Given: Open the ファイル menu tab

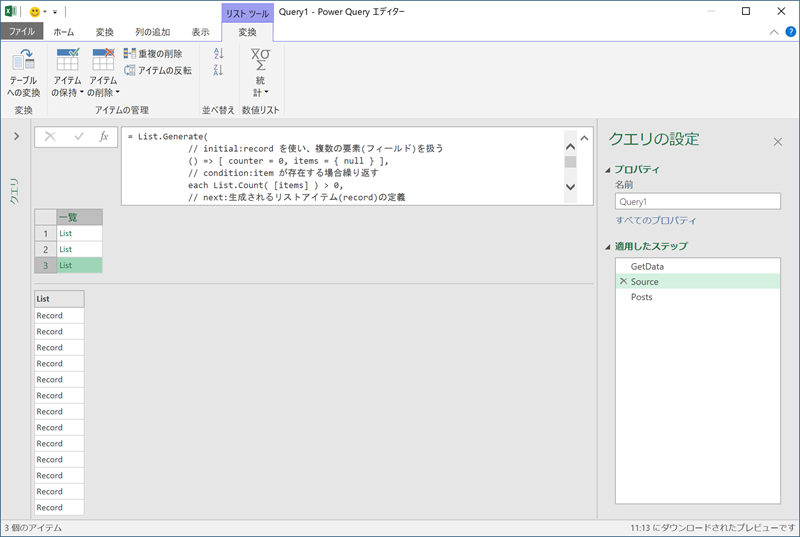Looking at the screenshot, I should click(x=22, y=32).
